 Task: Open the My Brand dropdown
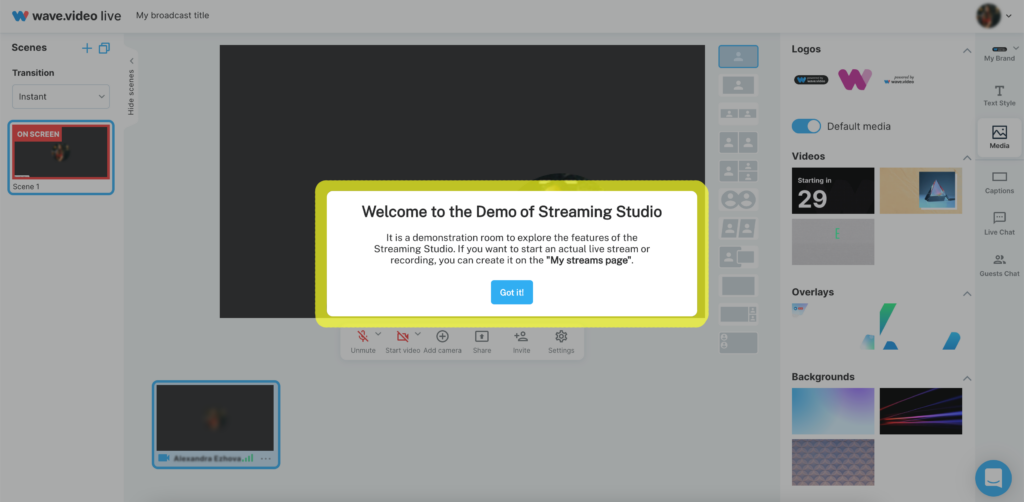point(1000,54)
